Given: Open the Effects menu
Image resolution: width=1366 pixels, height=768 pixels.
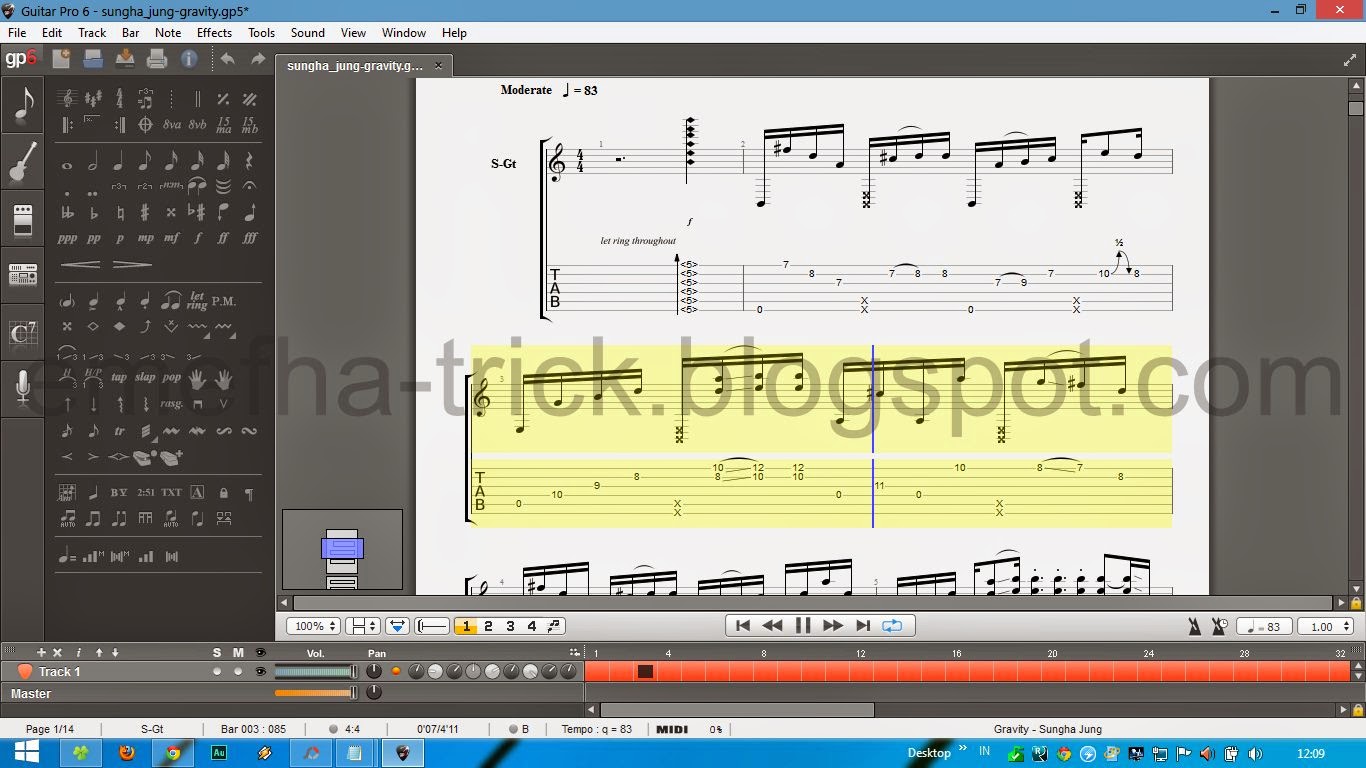Looking at the screenshot, I should click(214, 32).
